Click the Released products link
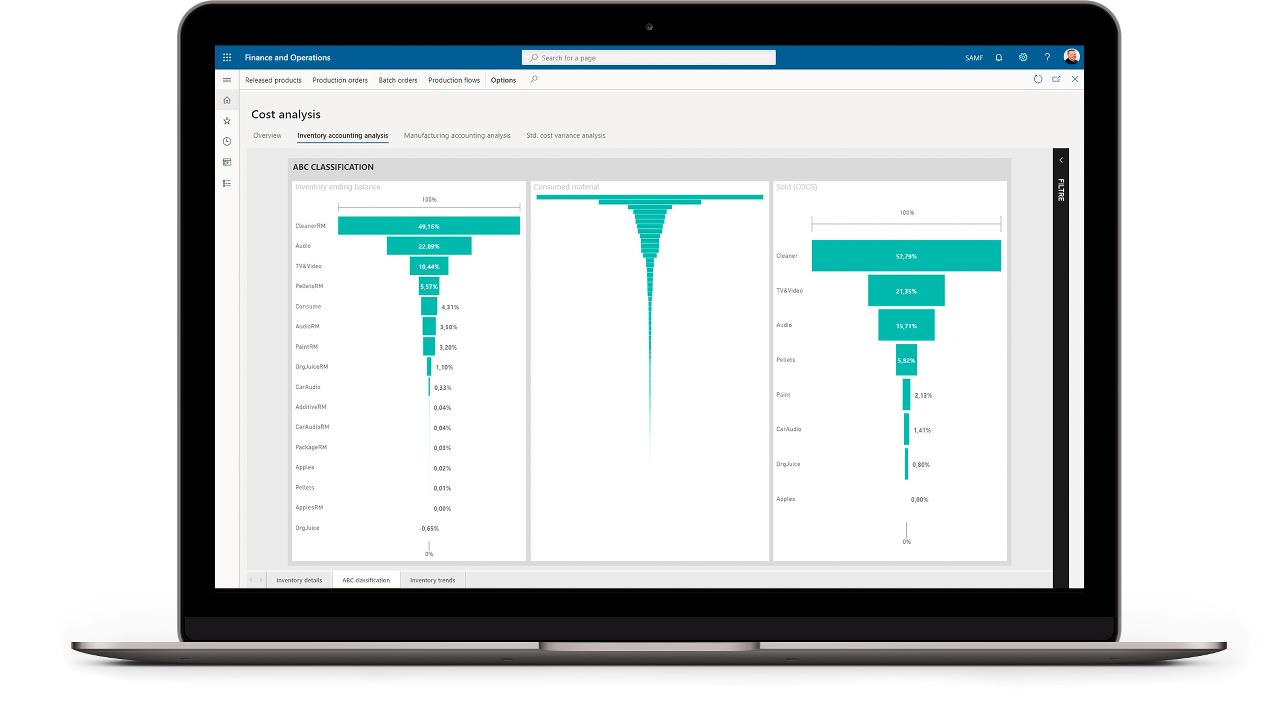 (273, 80)
